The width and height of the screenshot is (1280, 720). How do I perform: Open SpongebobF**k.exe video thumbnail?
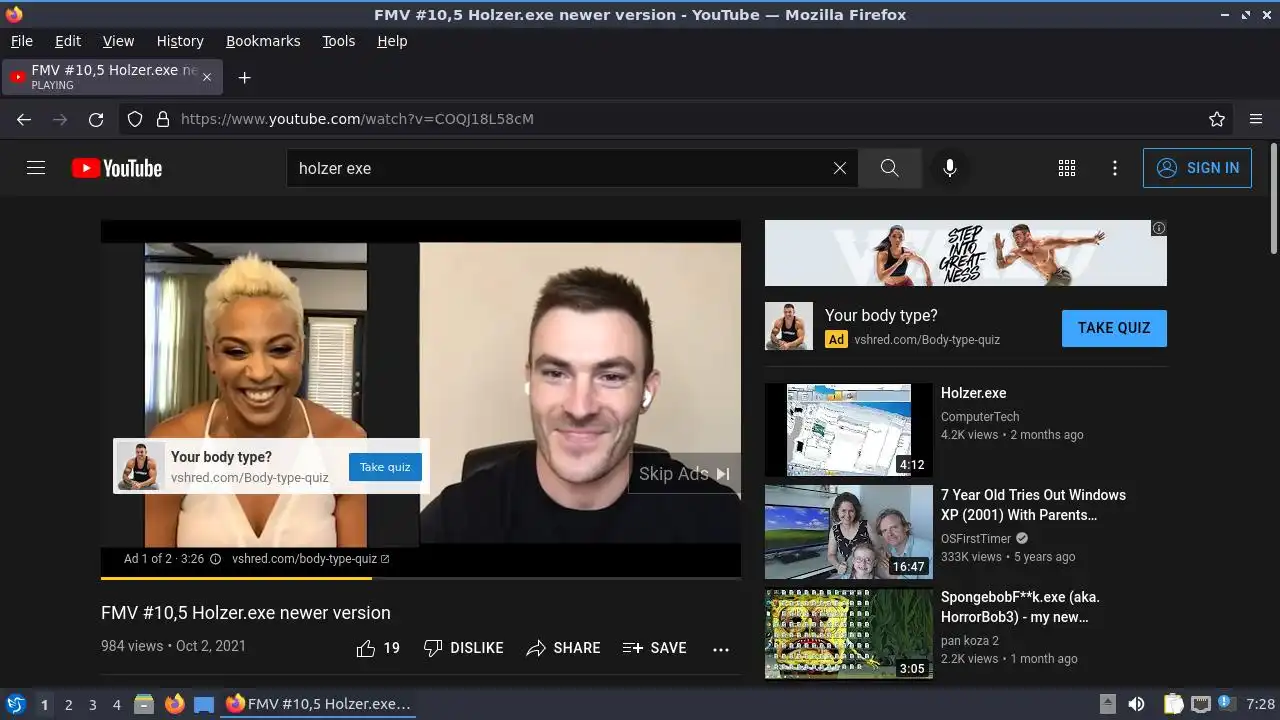(x=848, y=634)
